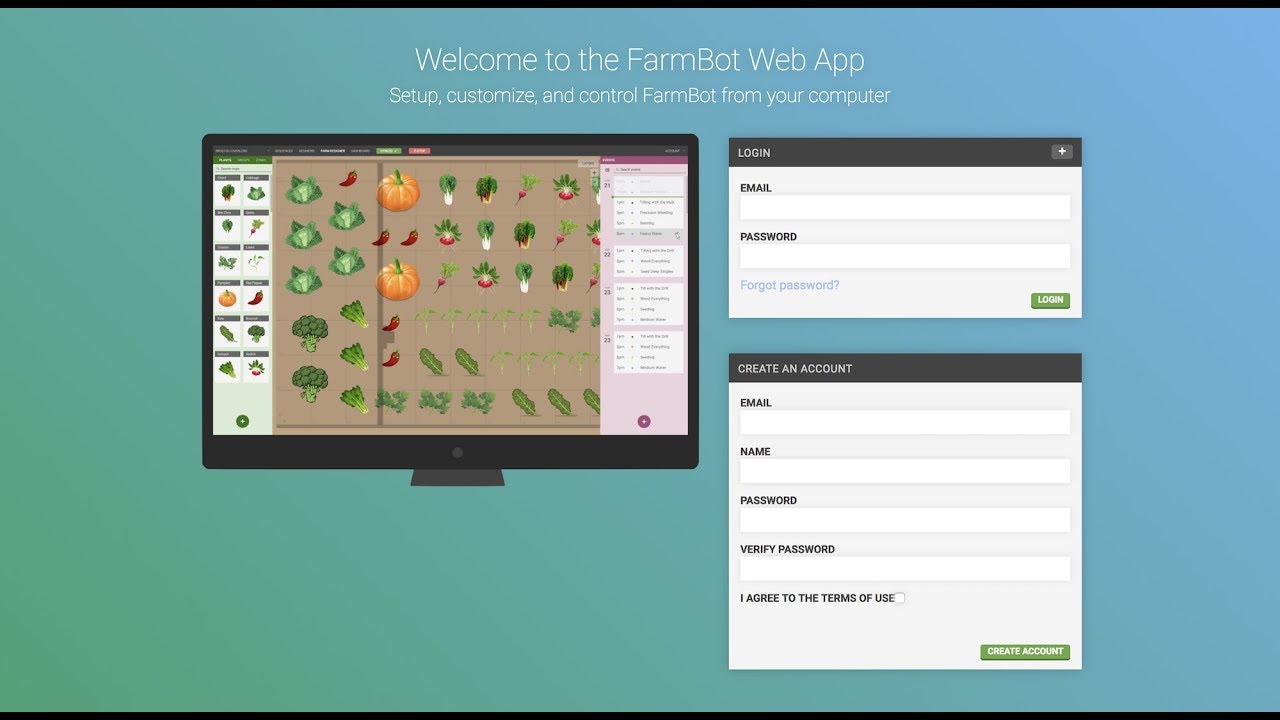
Task: Click the 'I AGREE TO THE TERMS OF USE' label
Action: (x=817, y=598)
